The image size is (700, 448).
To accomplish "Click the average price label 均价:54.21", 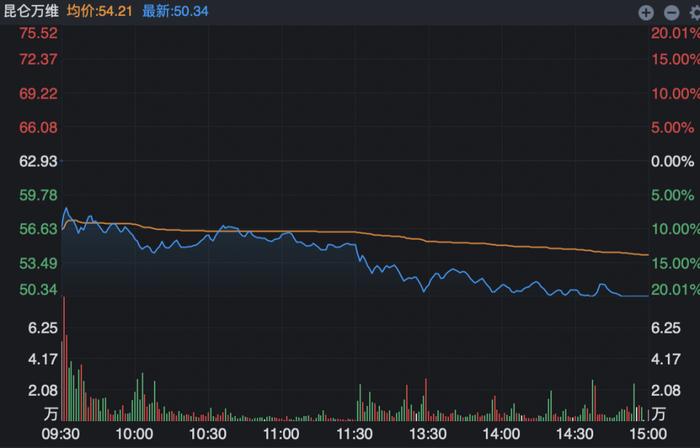I will tap(100, 11).
